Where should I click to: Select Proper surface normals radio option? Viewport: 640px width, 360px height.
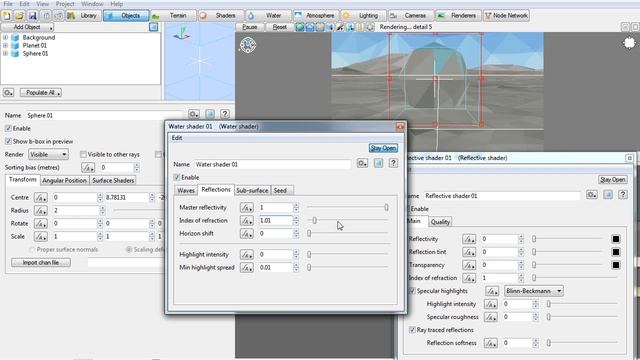point(32,249)
